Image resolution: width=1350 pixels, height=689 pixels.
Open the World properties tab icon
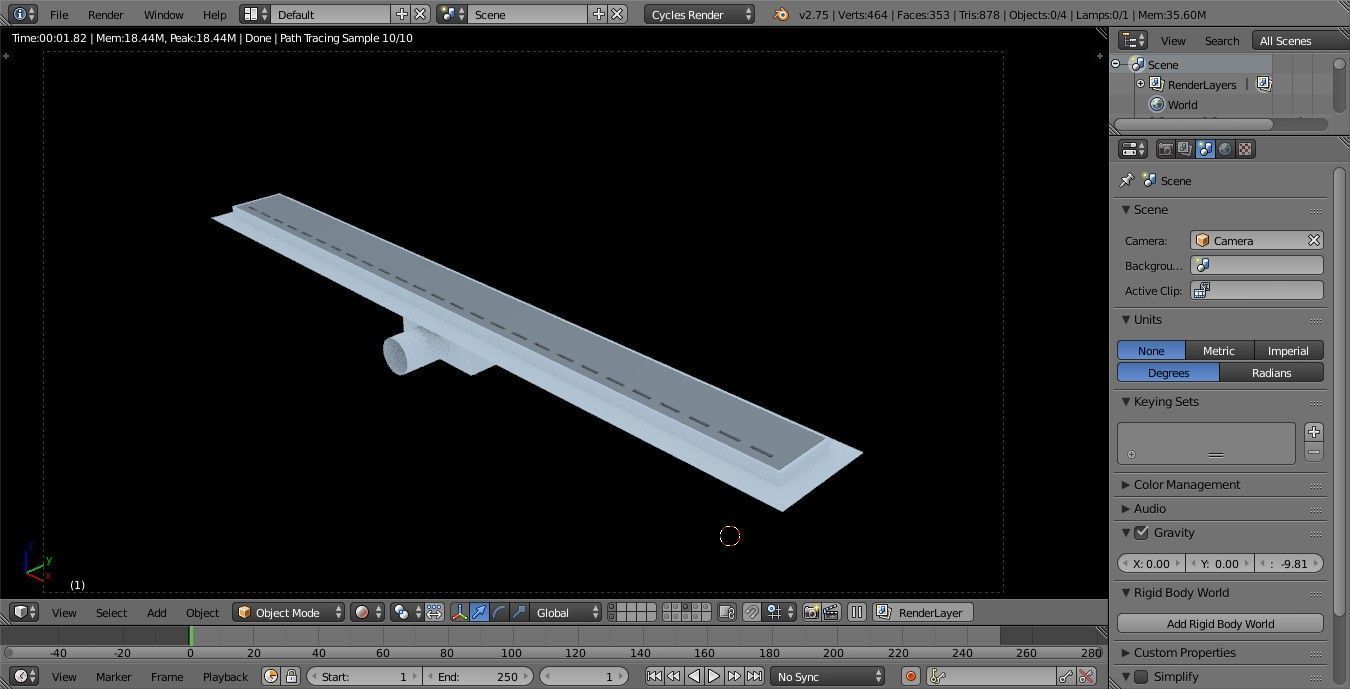pos(1225,149)
